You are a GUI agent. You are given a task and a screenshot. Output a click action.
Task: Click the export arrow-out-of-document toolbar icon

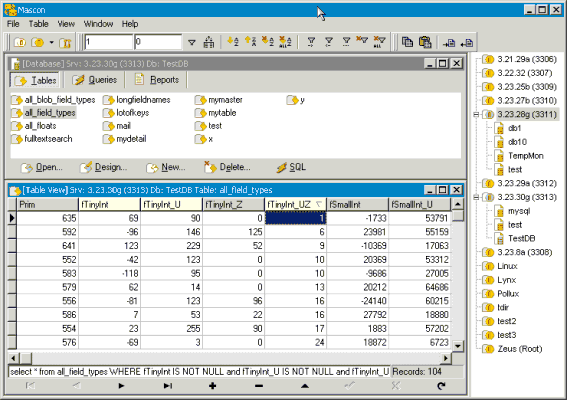[x=467, y=43]
